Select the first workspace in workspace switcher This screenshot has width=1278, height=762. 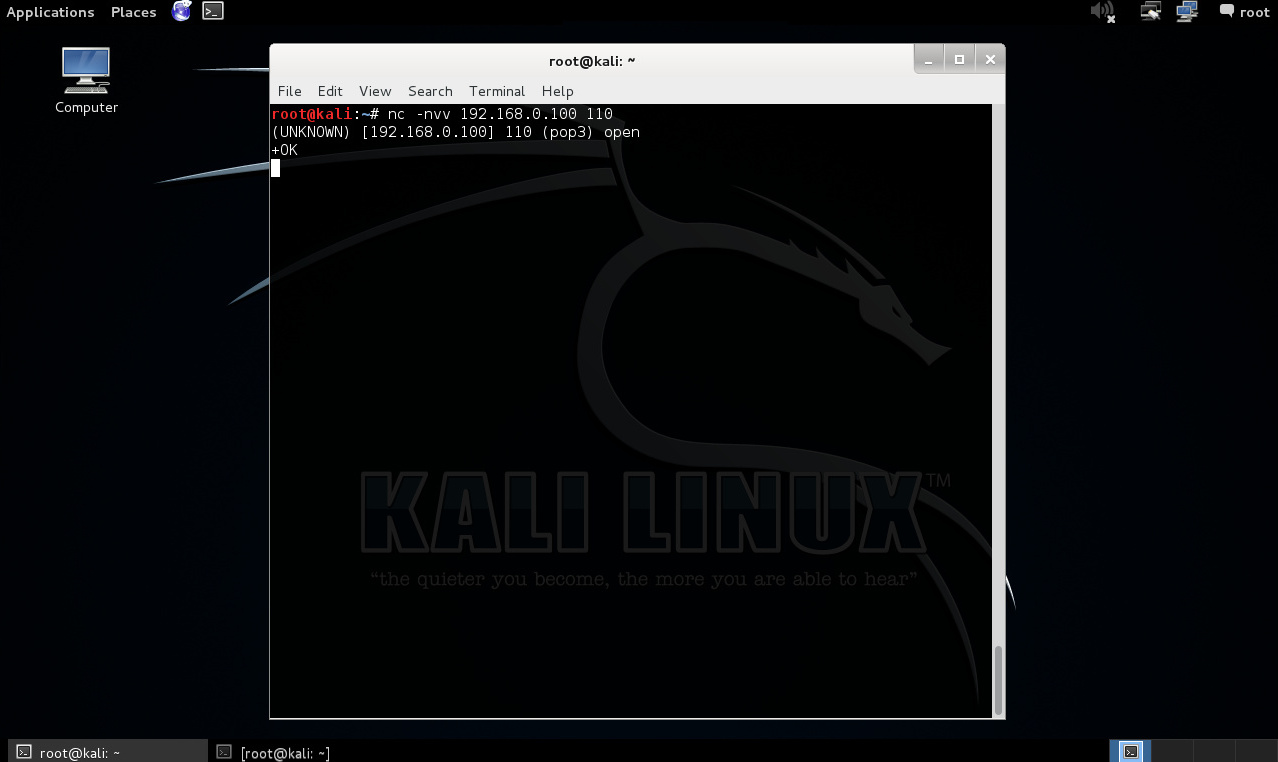pyautogui.click(x=1131, y=751)
